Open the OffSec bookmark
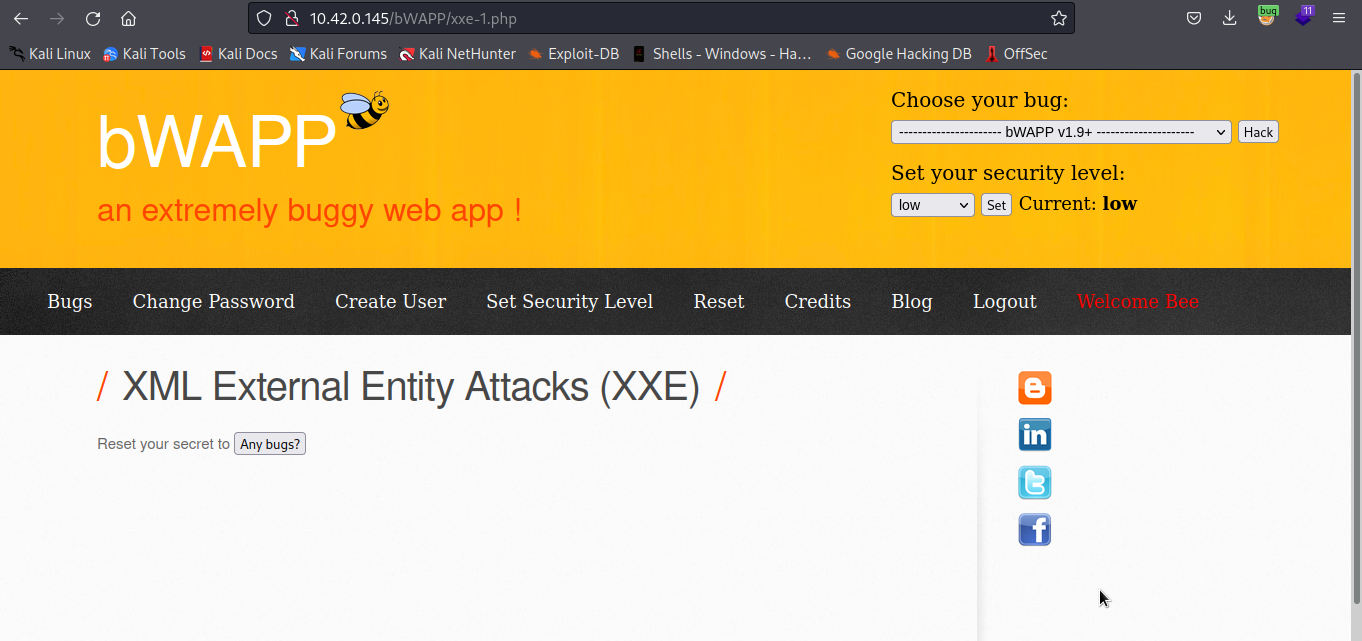 pos(1016,54)
